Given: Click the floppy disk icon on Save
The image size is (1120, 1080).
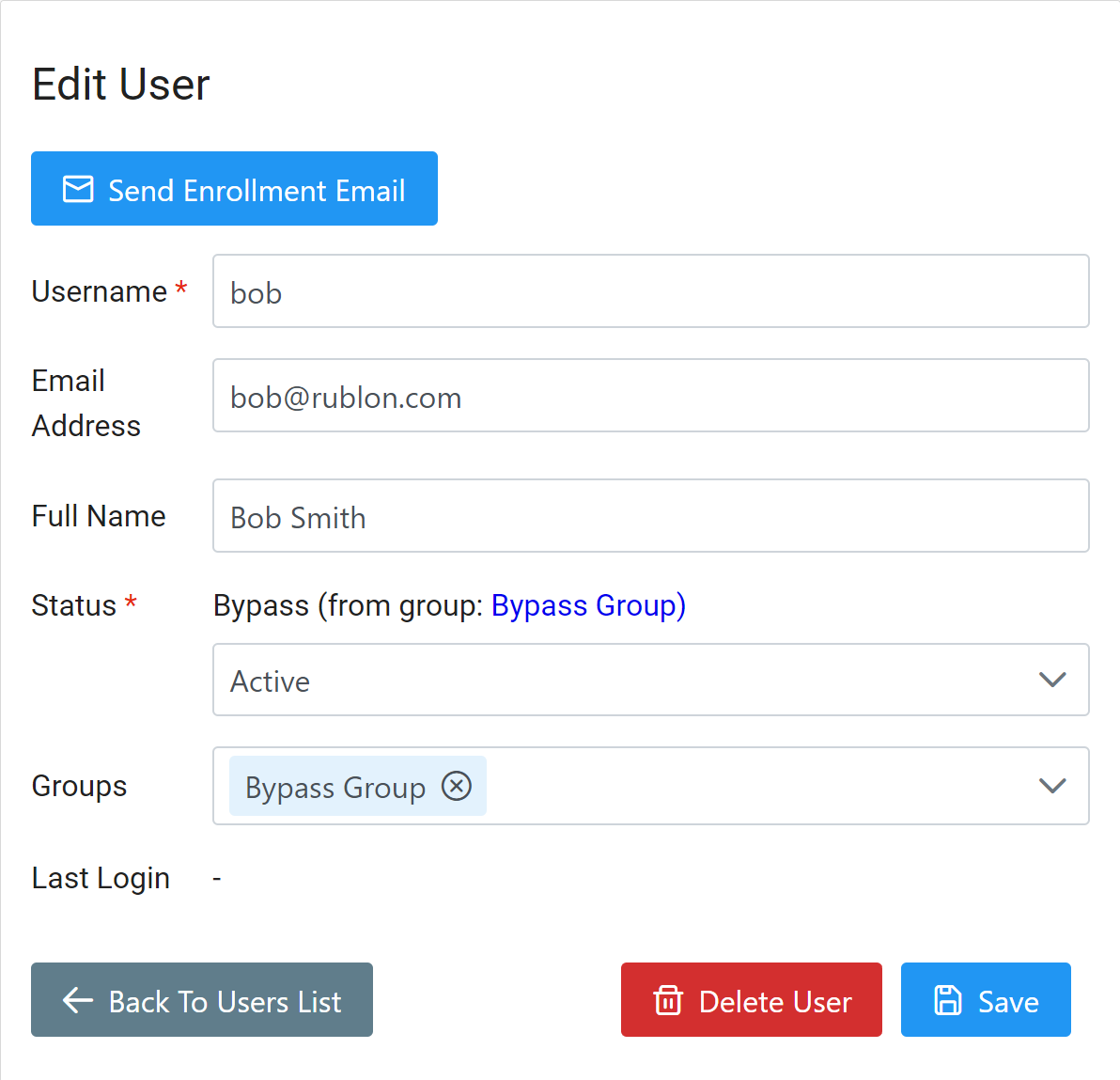Looking at the screenshot, I should click(948, 1000).
